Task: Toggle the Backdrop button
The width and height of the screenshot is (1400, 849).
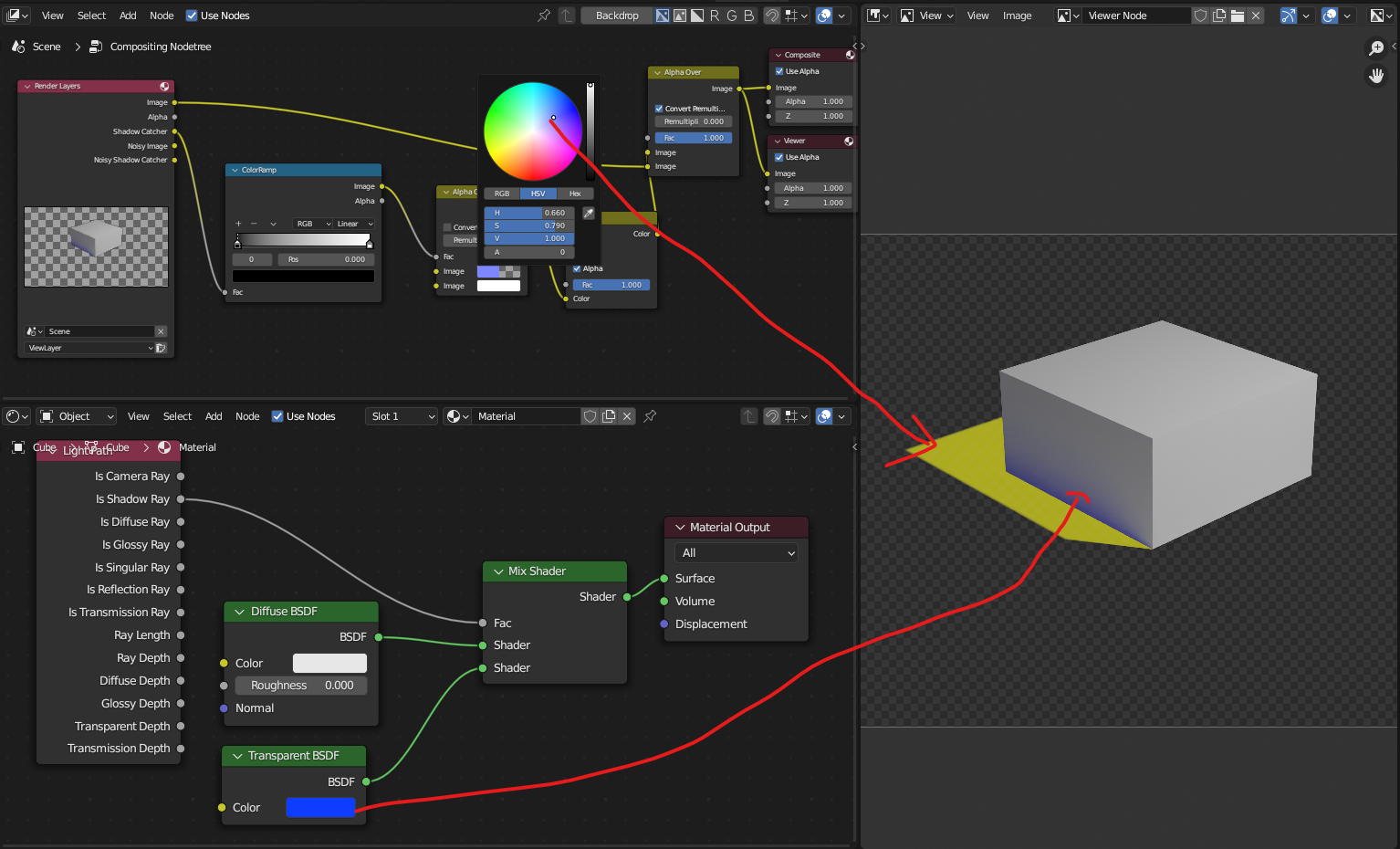Action: point(617,16)
